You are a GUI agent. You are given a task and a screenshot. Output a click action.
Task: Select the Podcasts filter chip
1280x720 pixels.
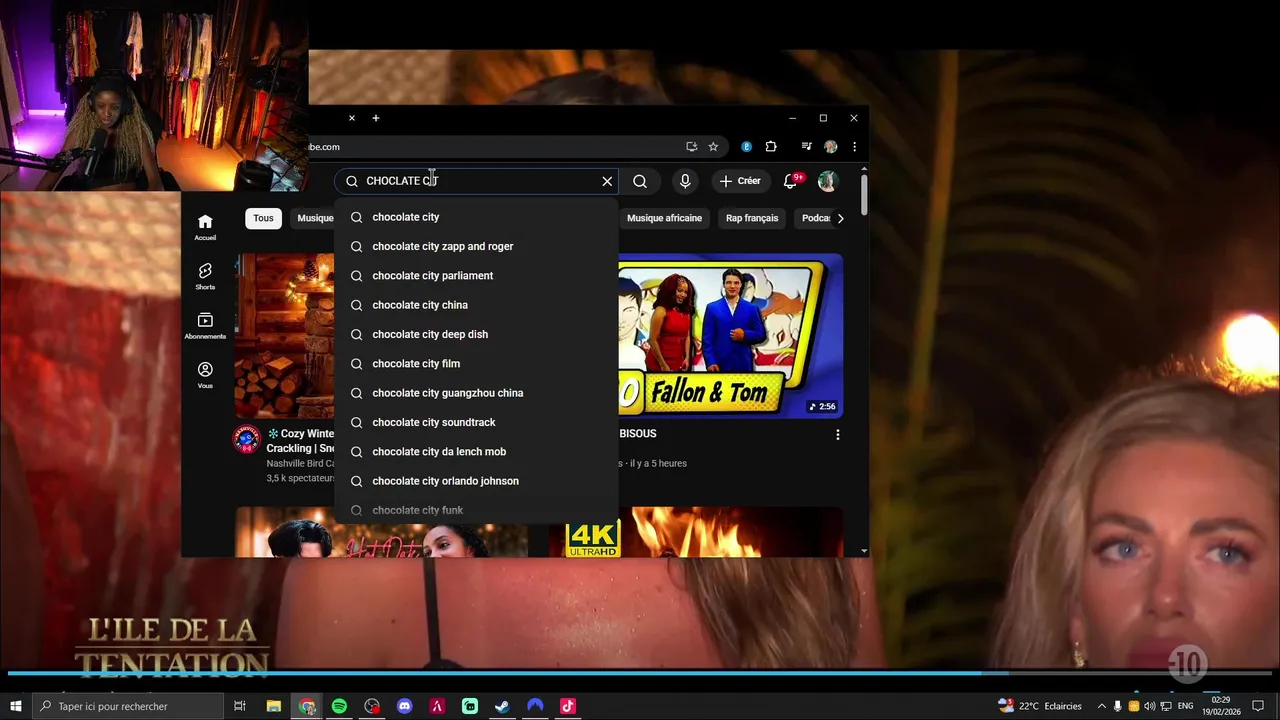(x=813, y=218)
